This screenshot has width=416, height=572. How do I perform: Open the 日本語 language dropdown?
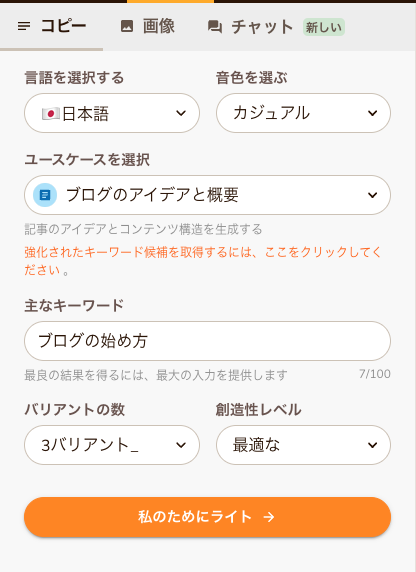(112, 113)
